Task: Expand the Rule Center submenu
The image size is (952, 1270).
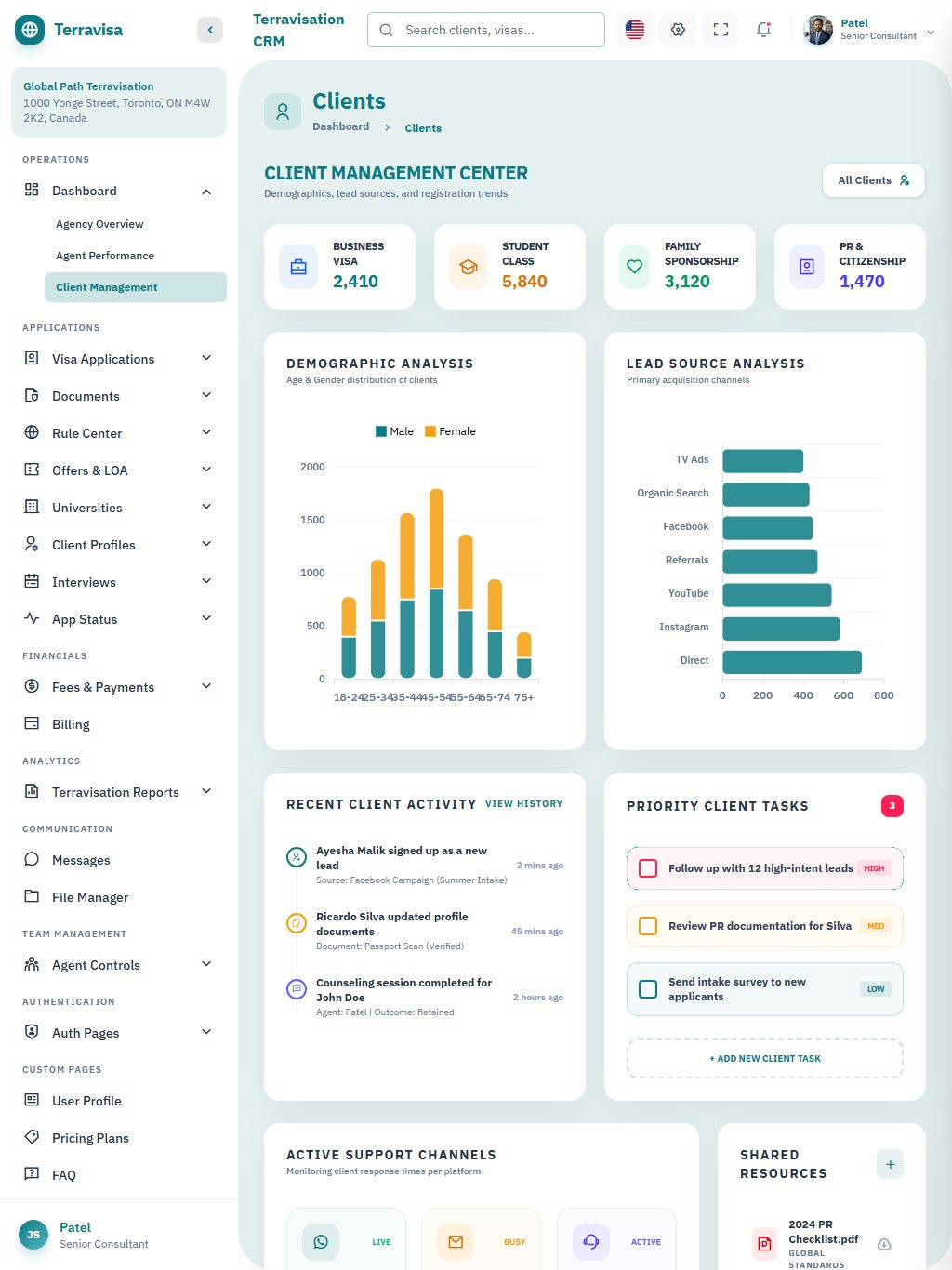Action: [x=206, y=433]
